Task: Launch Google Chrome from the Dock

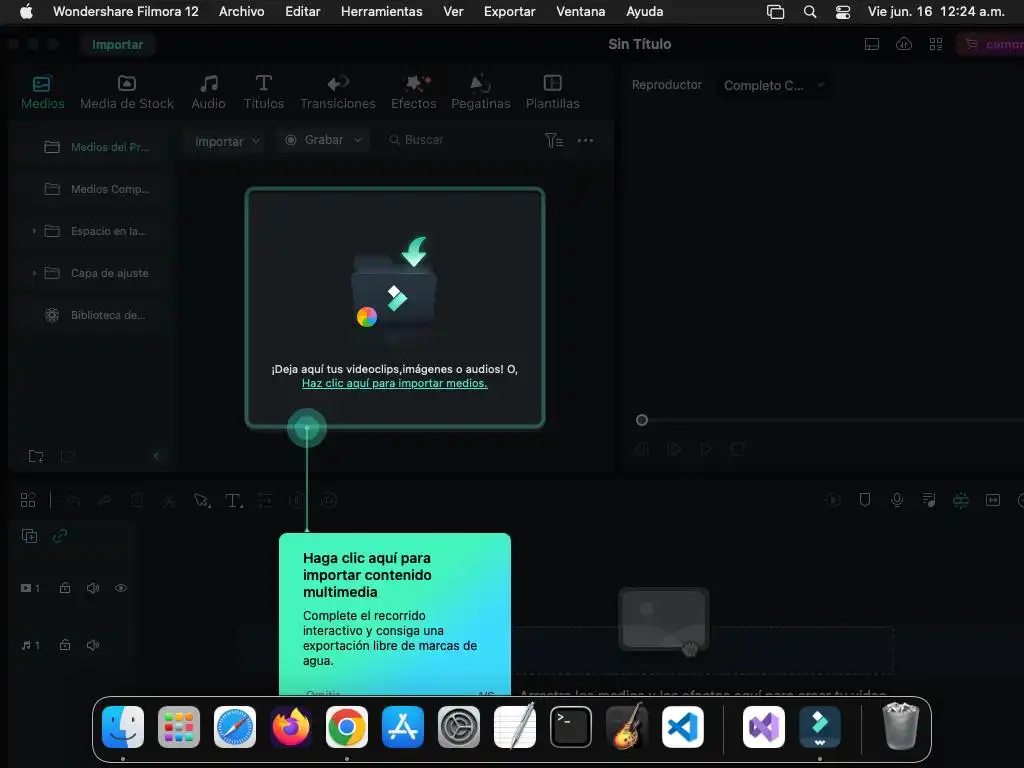Action: tap(347, 727)
